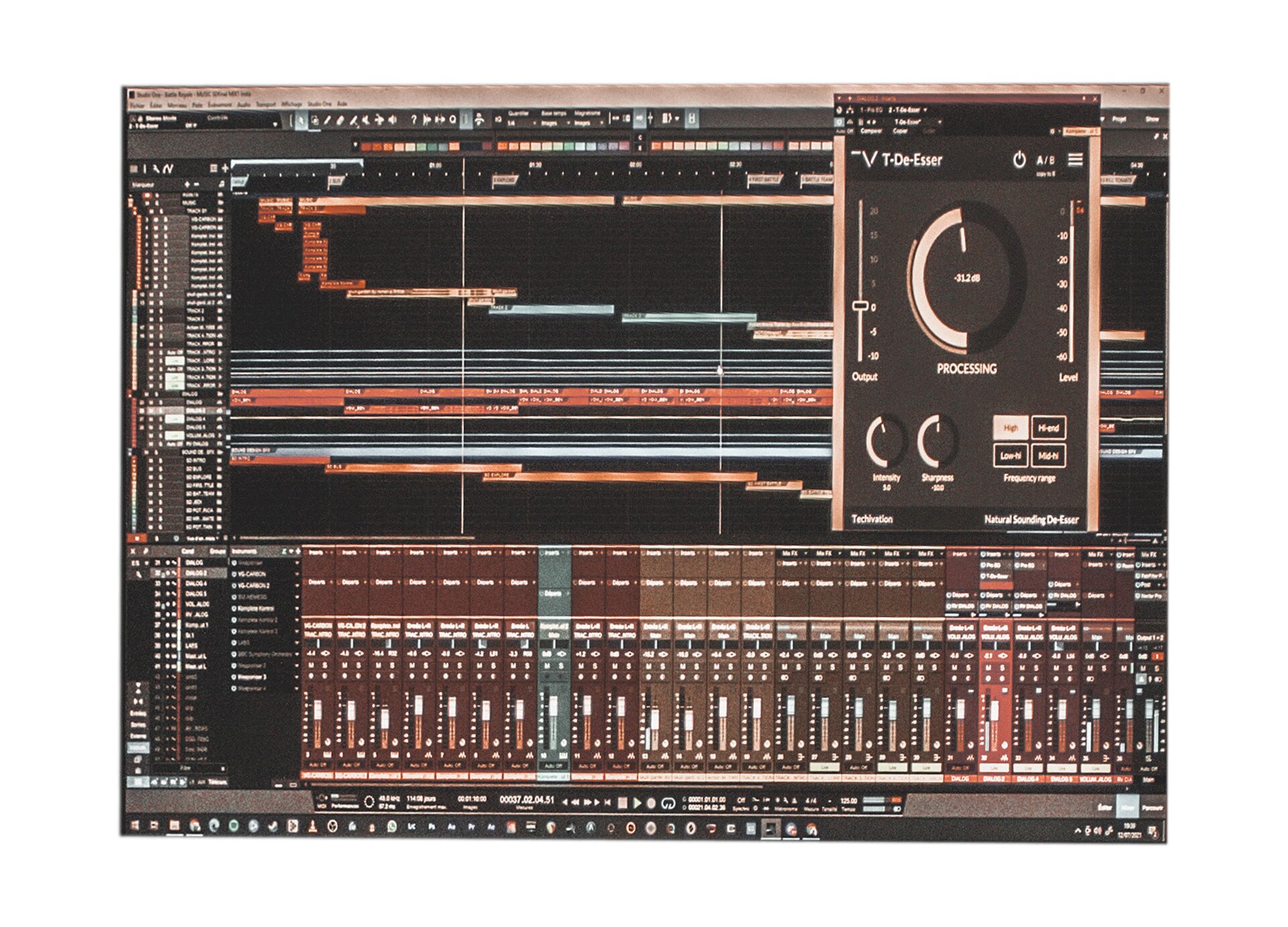Click the Mixer button at bottom right
Viewport: 1288px width, 927px height.
[x=1128, y=808]
